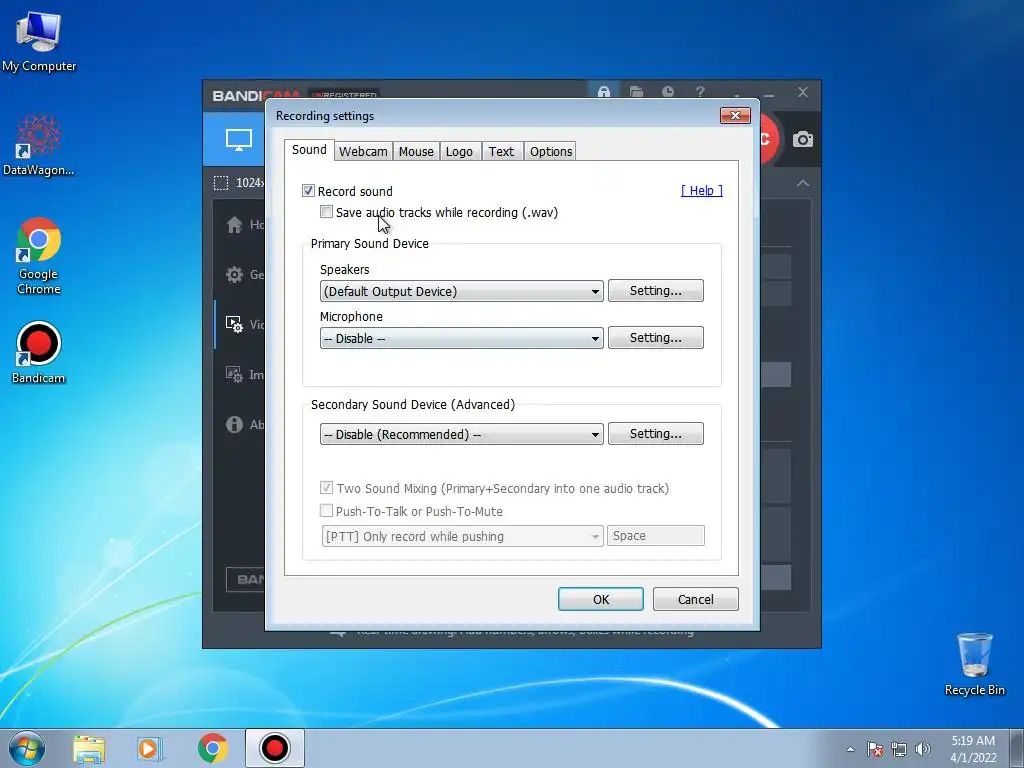Open Bandicam help question mark icon
The height and width of the screenshot is (768, 1024).
(700, 92)
